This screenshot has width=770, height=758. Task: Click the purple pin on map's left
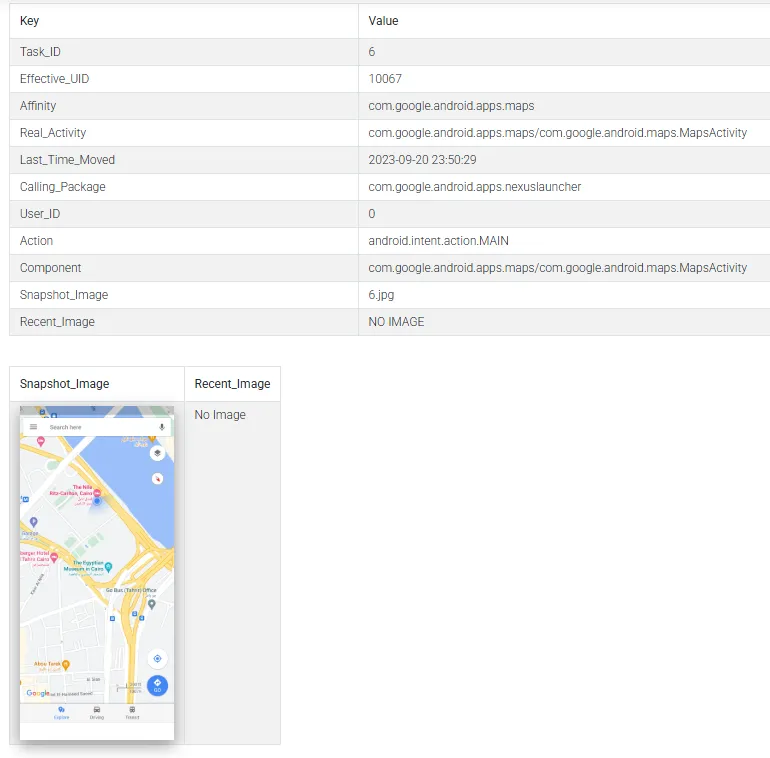[33, 522]
